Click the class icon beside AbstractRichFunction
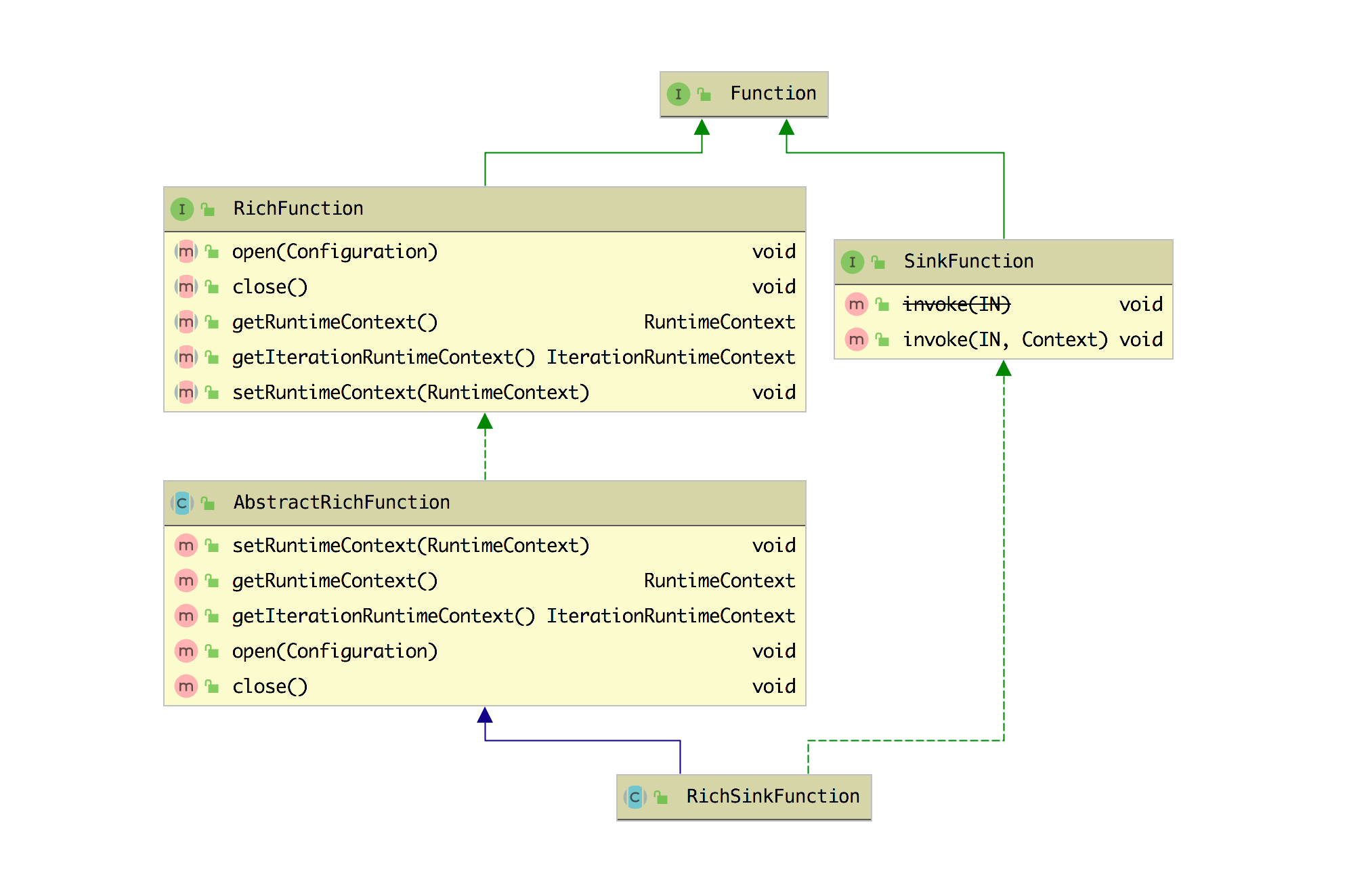Viewport: 1372px width, 894px height. (x=181, y=503)
